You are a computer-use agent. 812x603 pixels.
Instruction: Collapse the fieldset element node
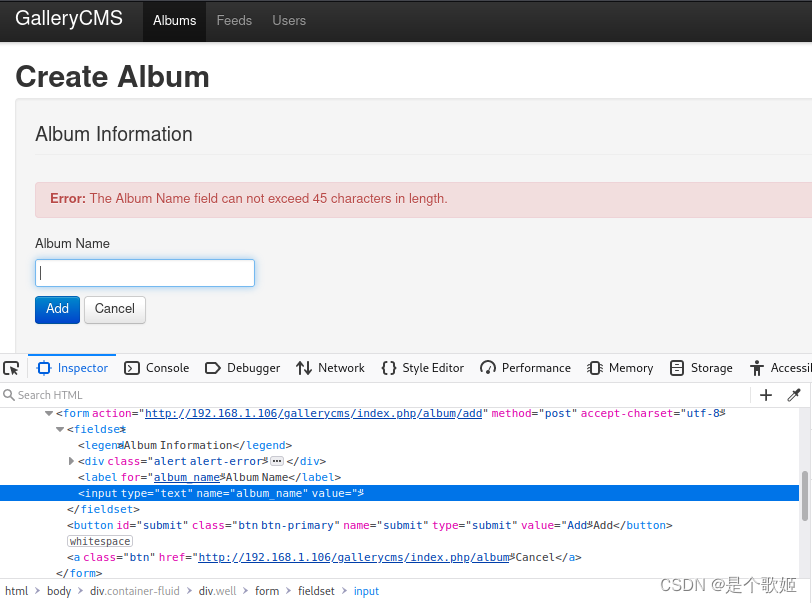click(x=60, y=429)
